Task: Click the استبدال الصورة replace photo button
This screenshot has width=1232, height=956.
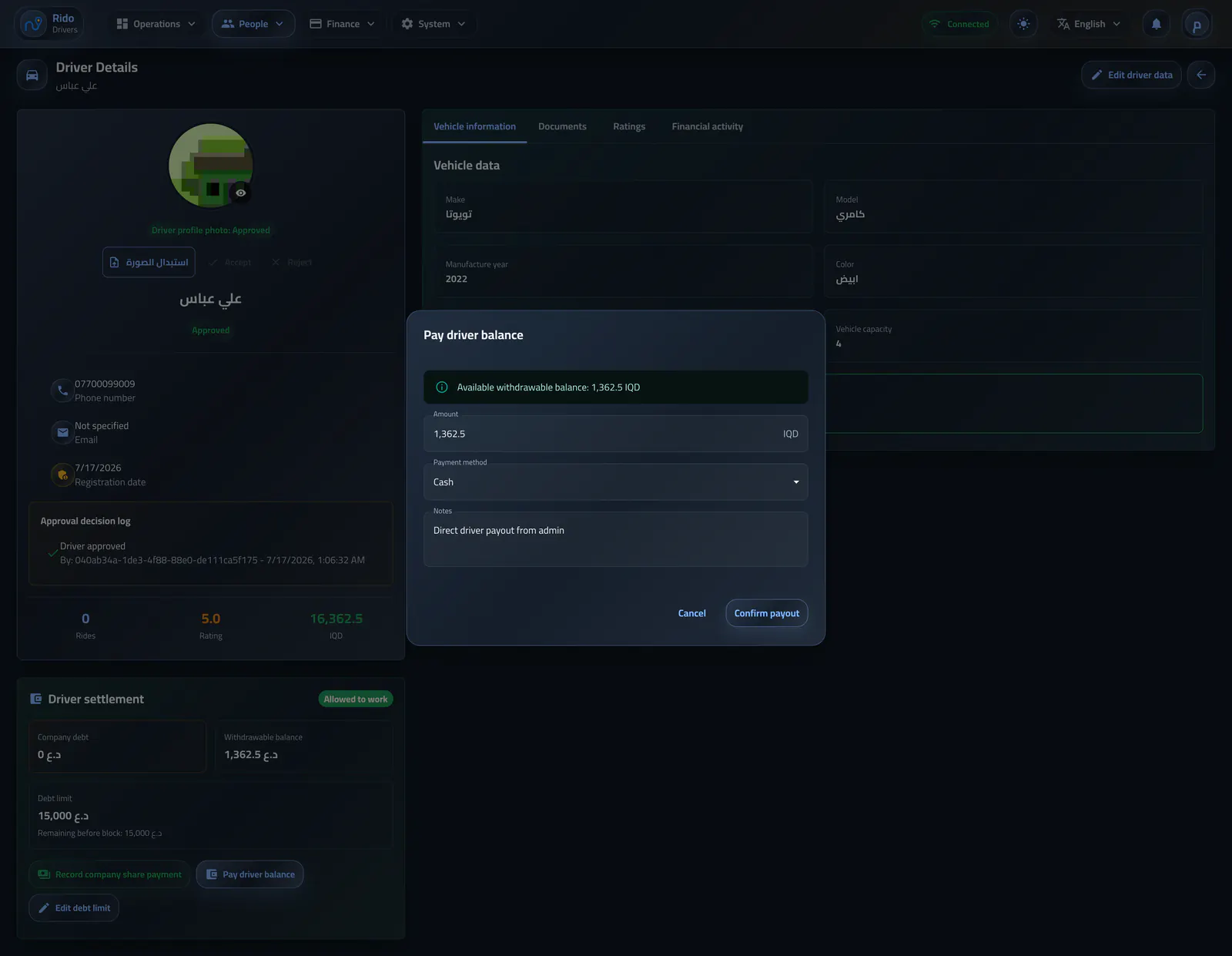Action: point(149,262)
